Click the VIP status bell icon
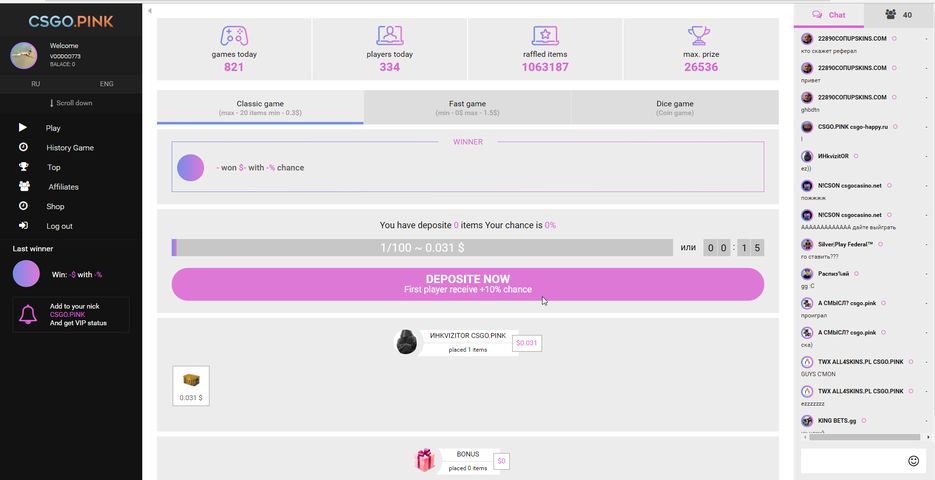Screen dimensions: 935x480 28,315
